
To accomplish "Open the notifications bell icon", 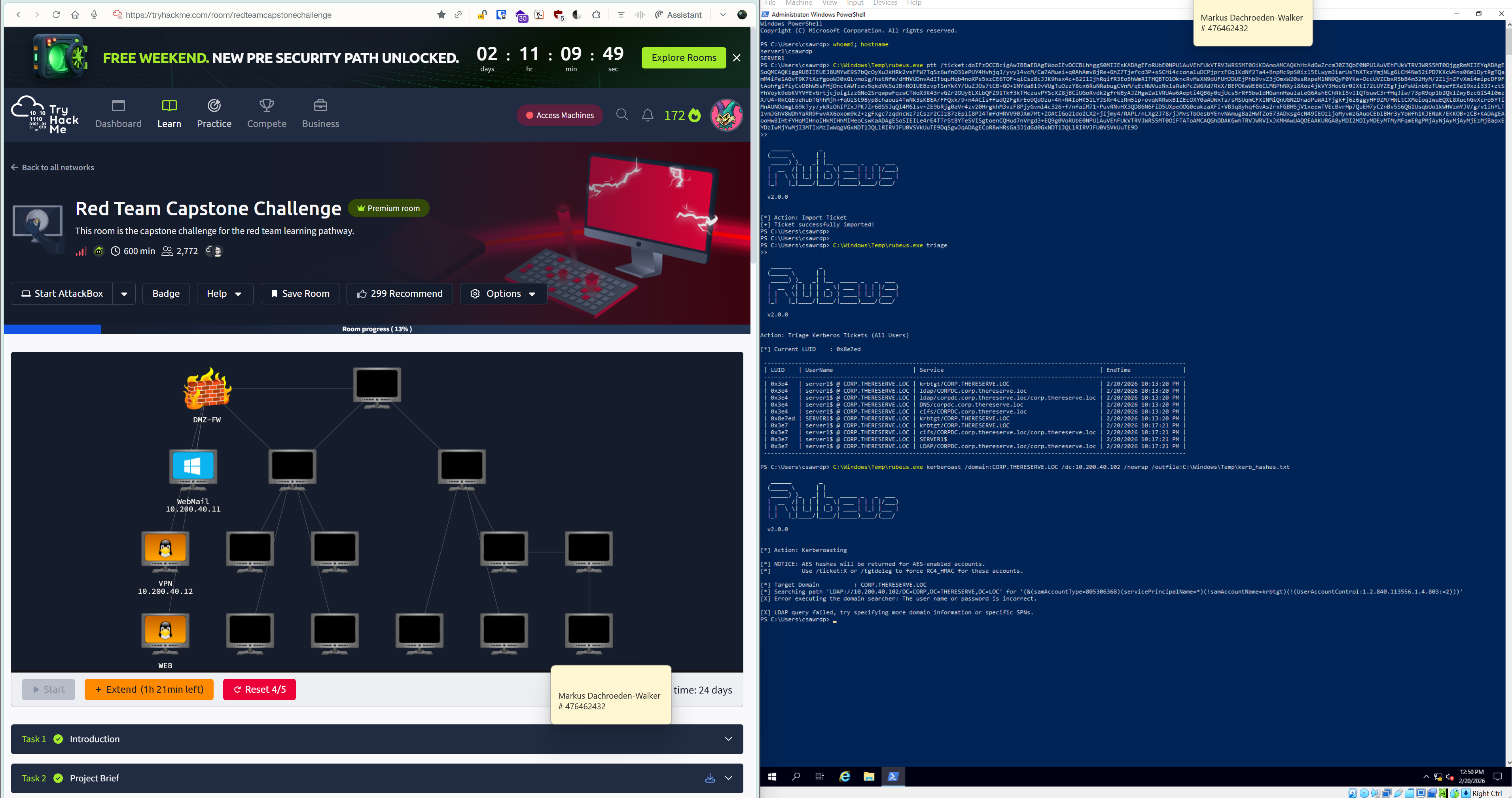I will click(648, 115).
